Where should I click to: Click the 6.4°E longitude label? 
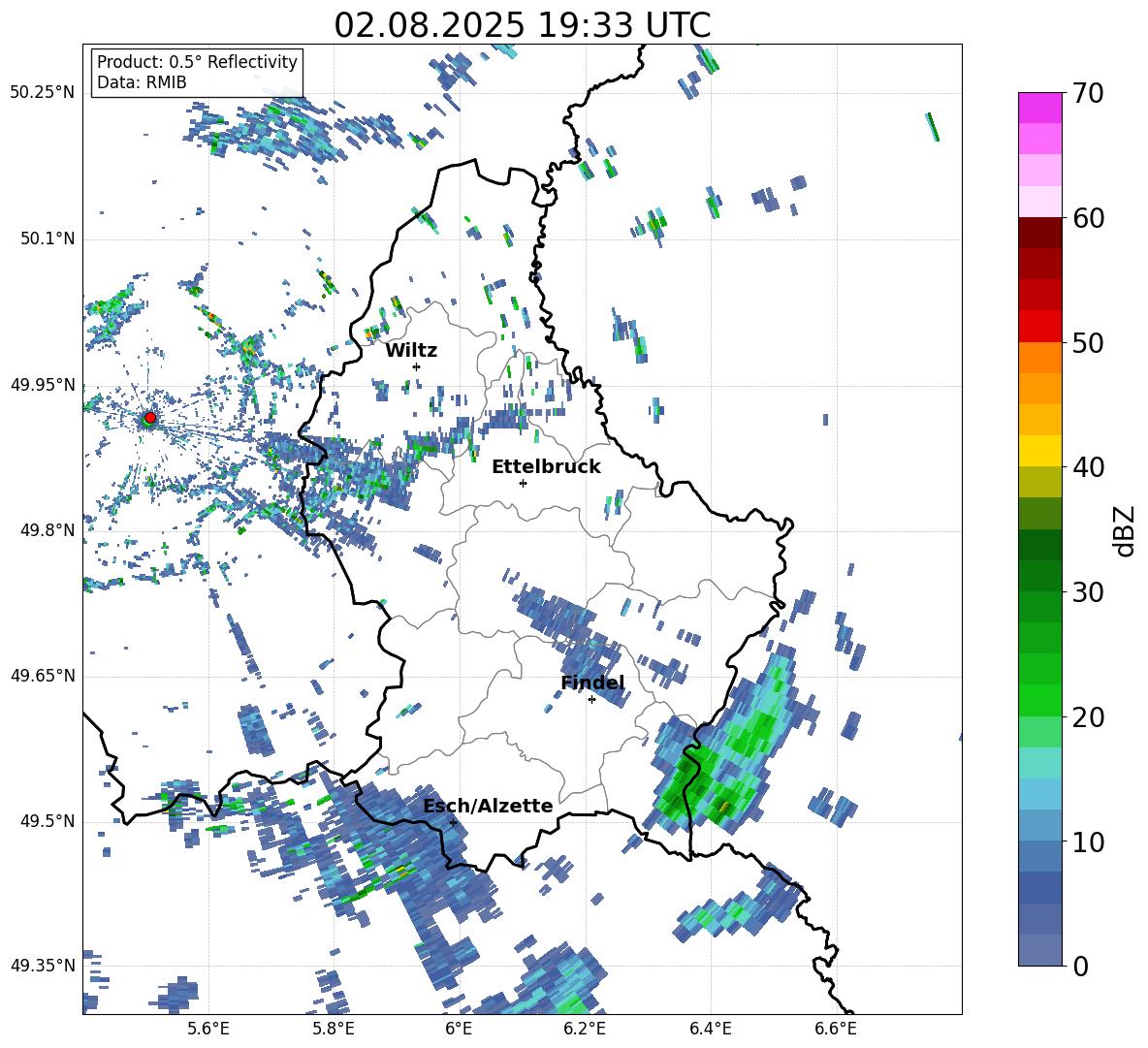pyautogui.click(x=711, y=1029)
